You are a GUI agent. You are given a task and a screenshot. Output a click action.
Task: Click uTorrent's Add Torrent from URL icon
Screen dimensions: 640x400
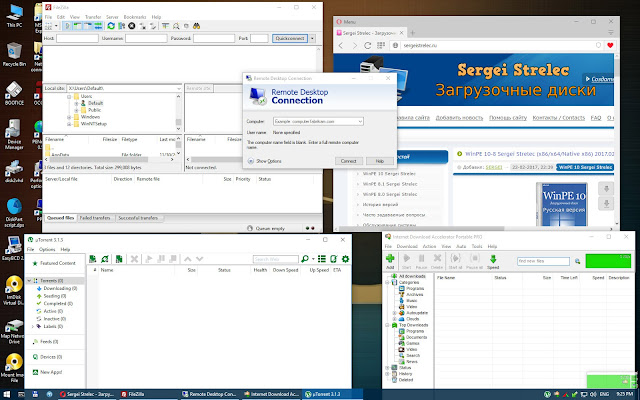click(x=105, y=259)
